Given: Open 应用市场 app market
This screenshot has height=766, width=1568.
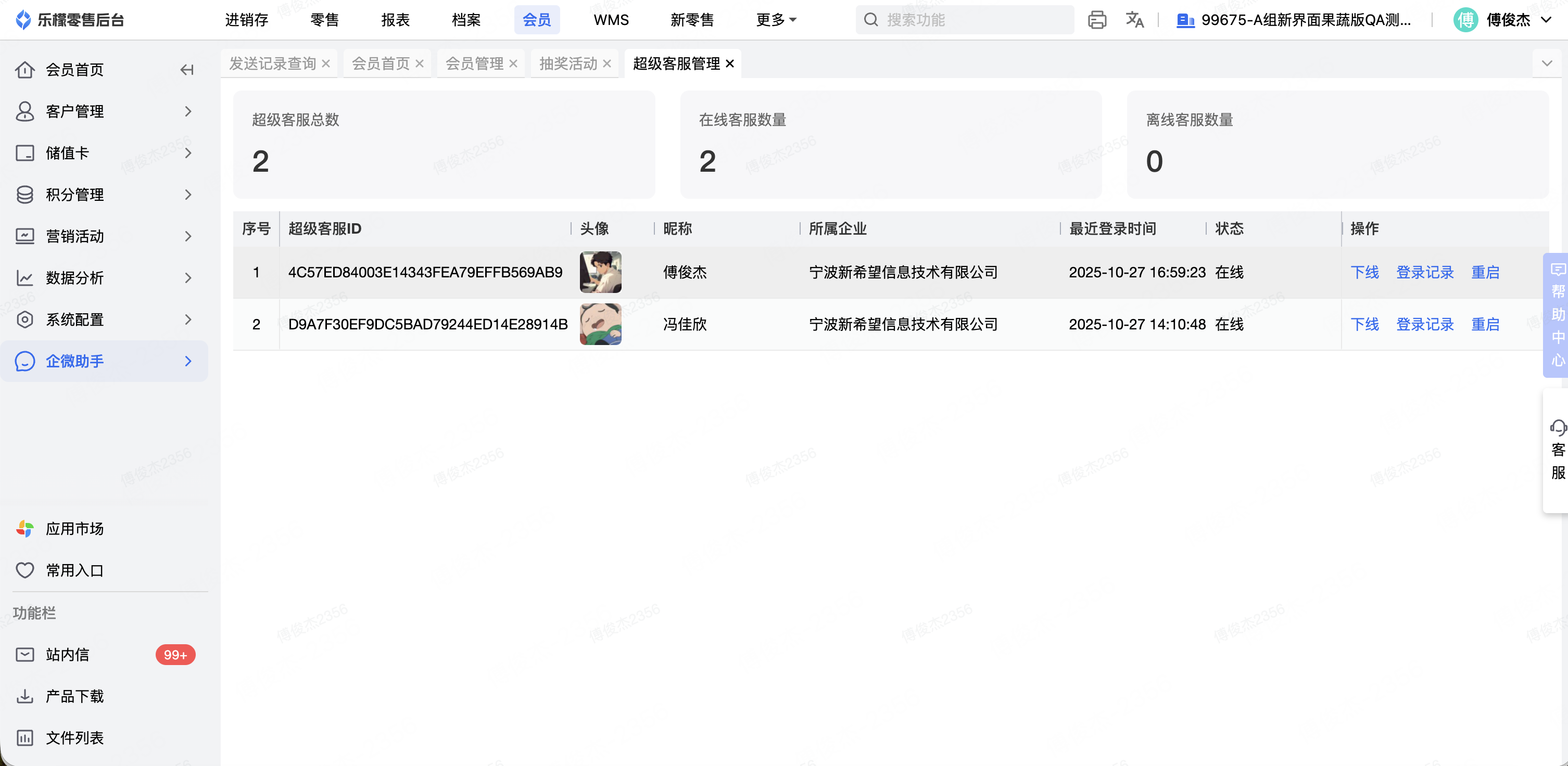Looking at the screenshot, I should tap(74, 529).
